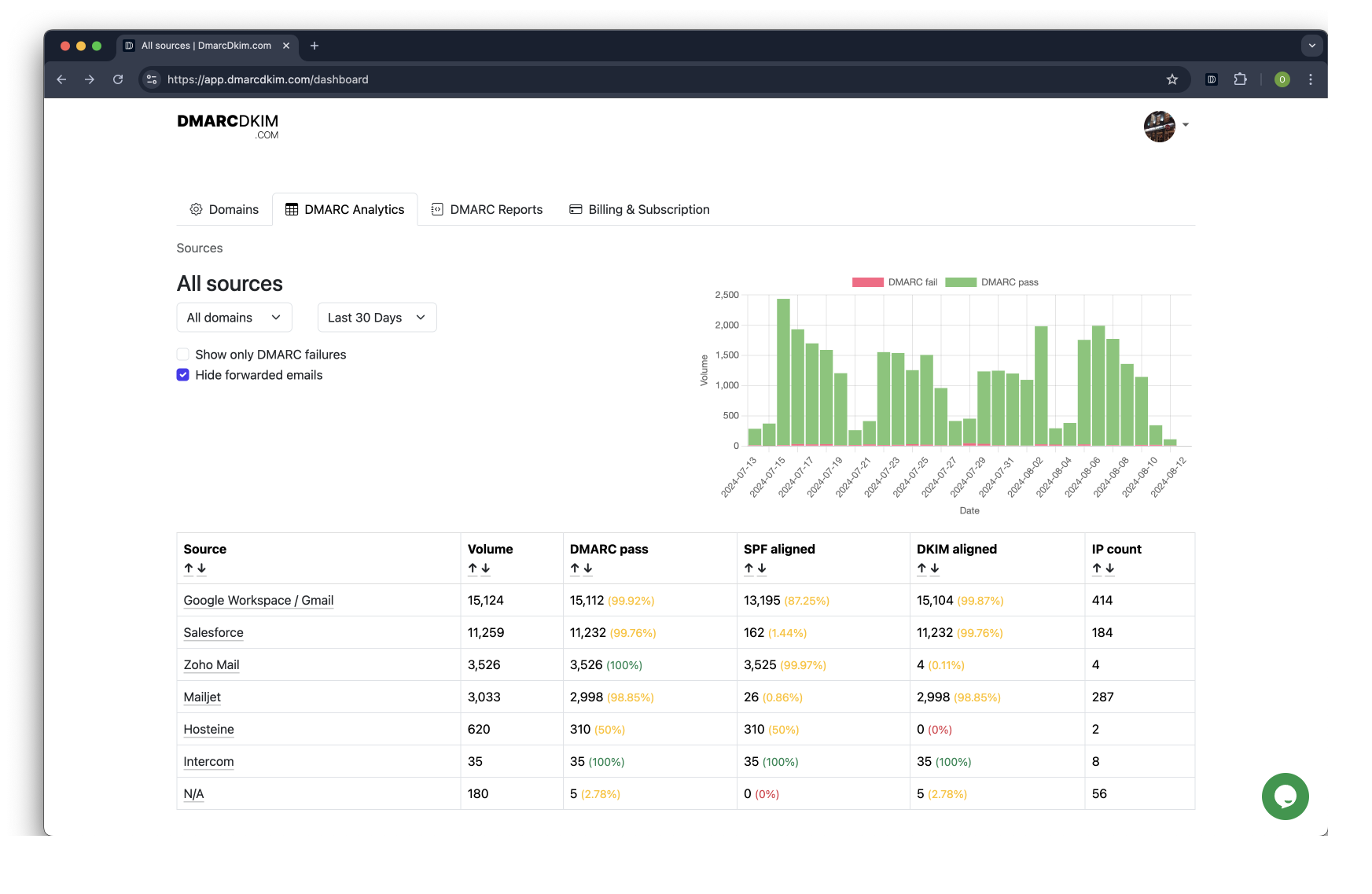Open a new browser tab

click(x=314, y=46)
